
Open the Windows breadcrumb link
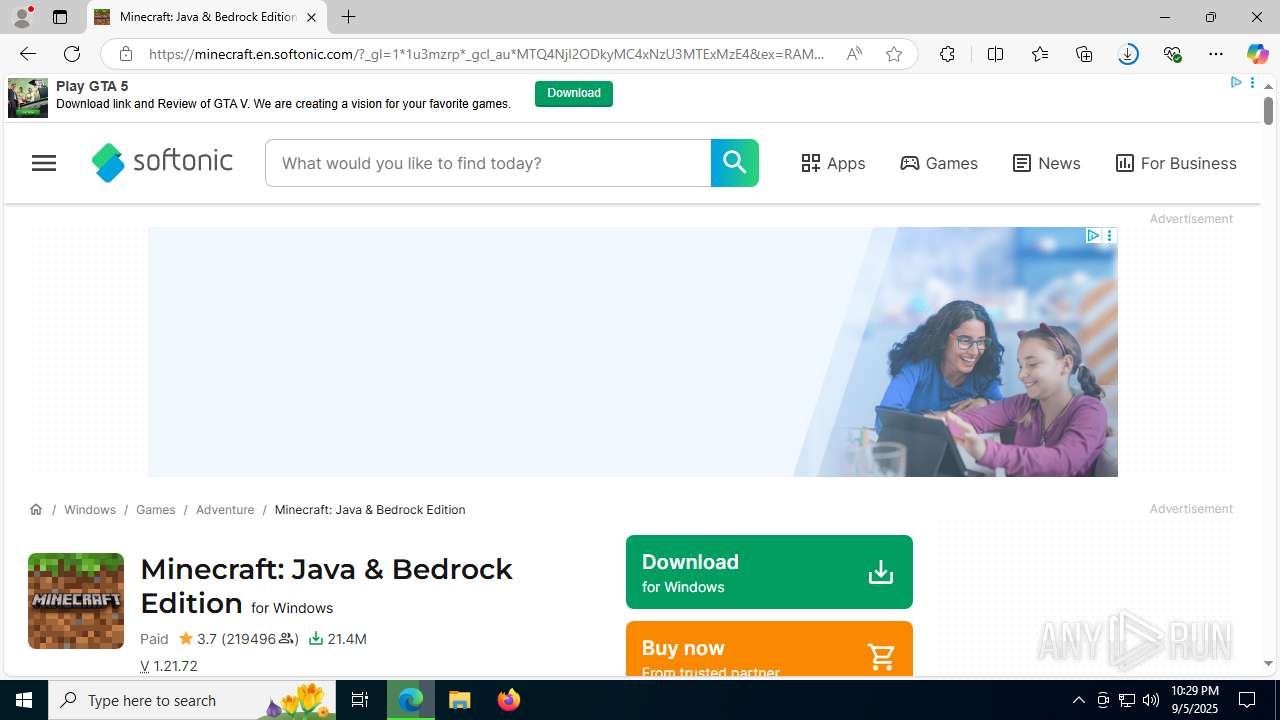[90, 509]
